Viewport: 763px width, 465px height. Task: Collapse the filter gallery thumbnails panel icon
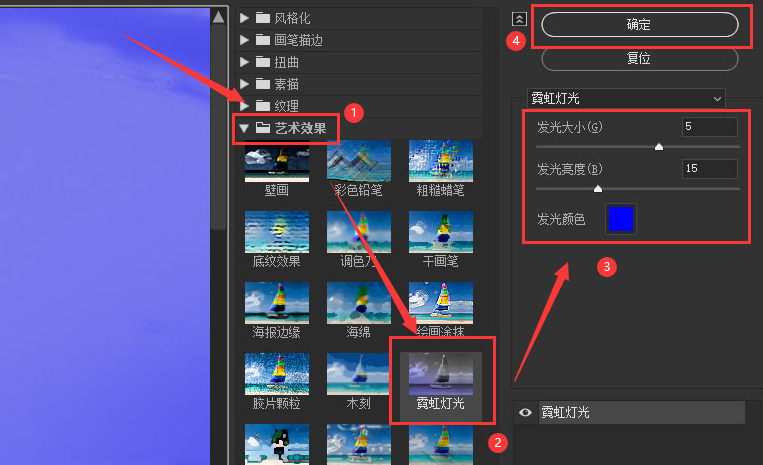[x=519, y=19]
